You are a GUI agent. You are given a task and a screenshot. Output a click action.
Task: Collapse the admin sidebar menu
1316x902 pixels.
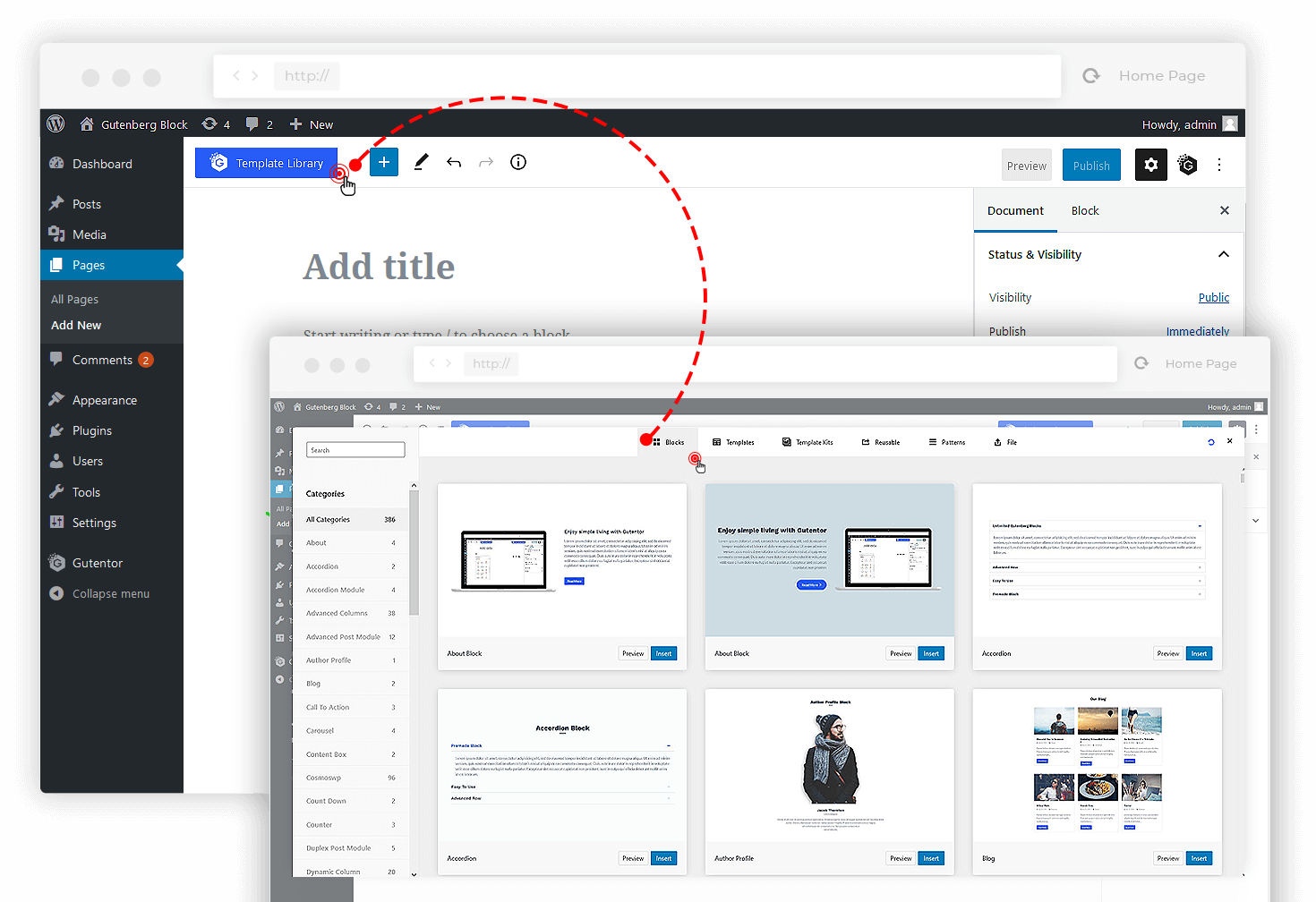tap(110, 593)
